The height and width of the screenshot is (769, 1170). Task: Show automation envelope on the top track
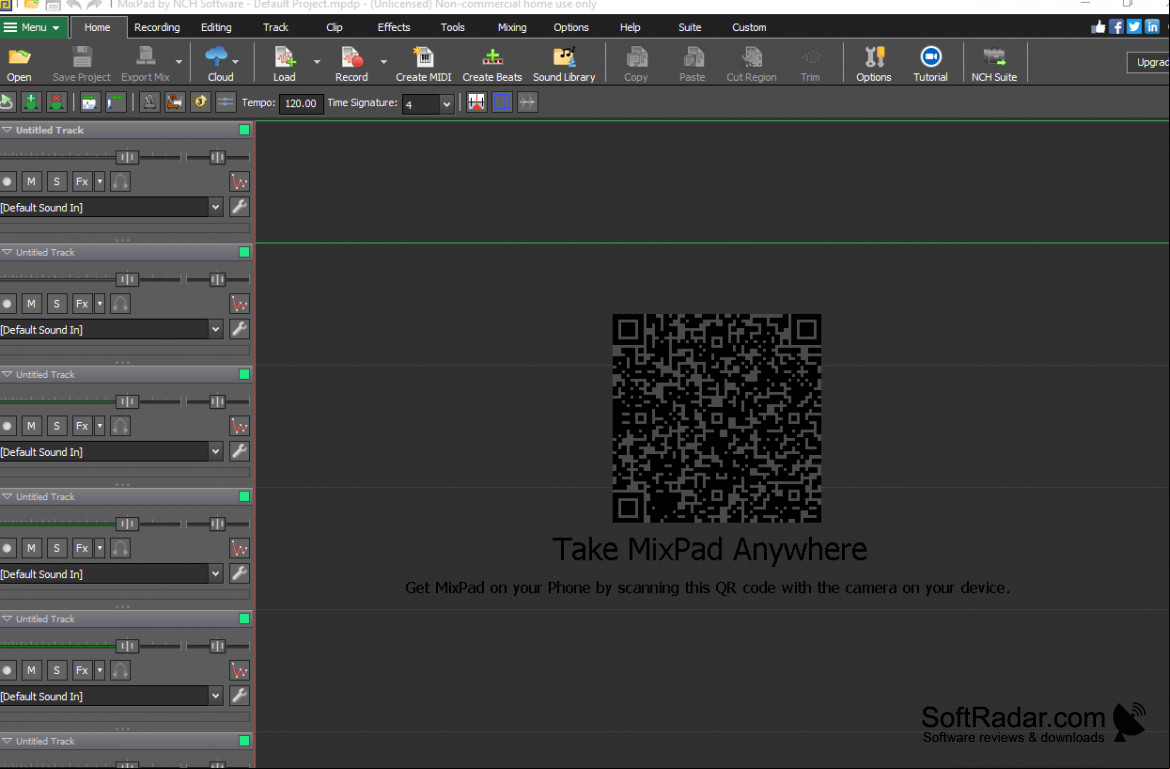(x=240, y=181)
